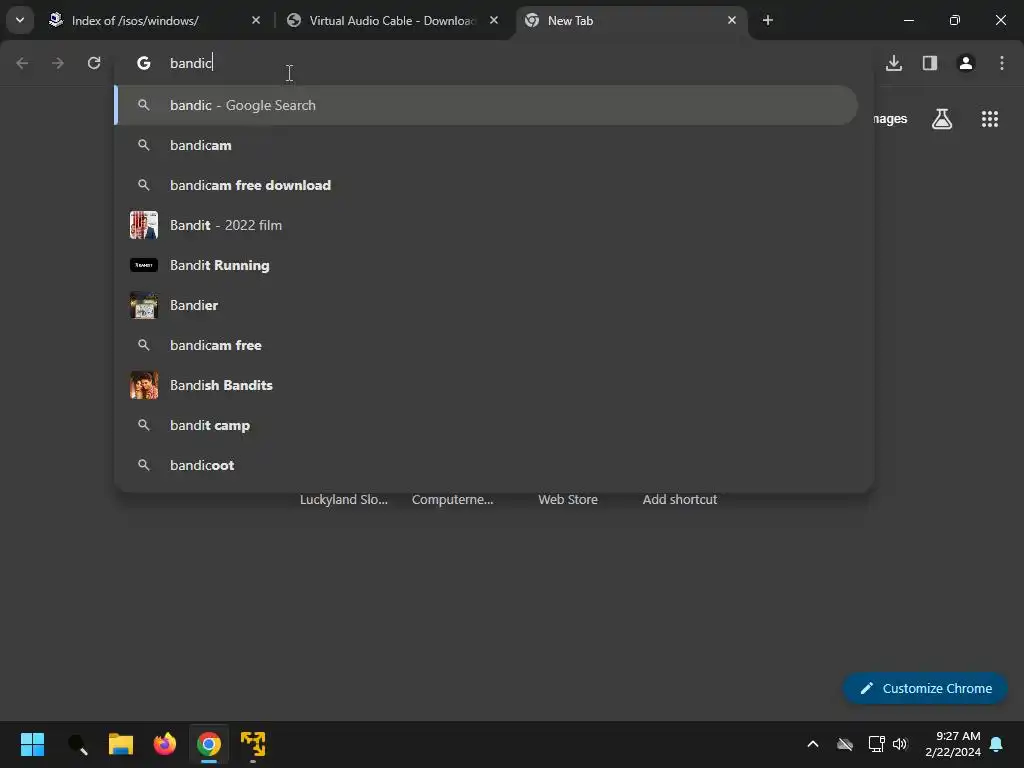Click the OneDrive cloud tray icon
Viewport: 1024px width, 768px height.
(x=845, y=744)
